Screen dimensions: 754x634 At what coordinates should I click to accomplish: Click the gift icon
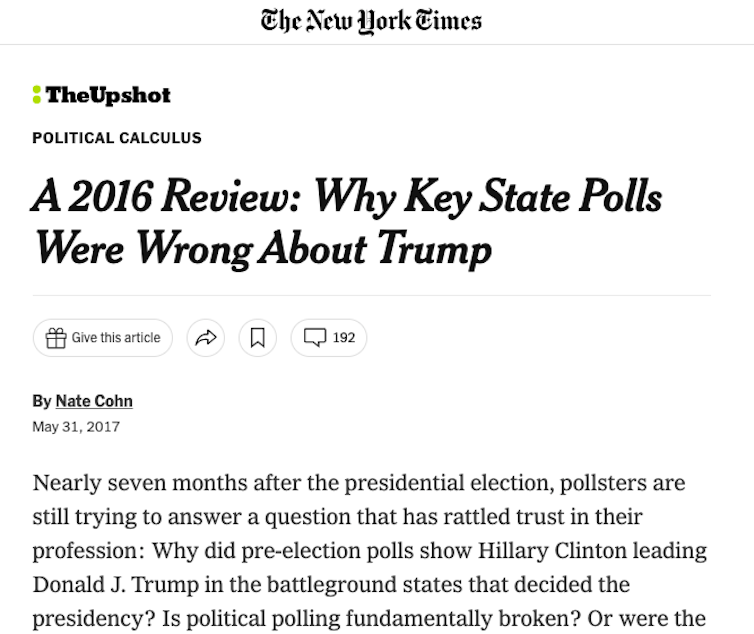pos(56,338)
